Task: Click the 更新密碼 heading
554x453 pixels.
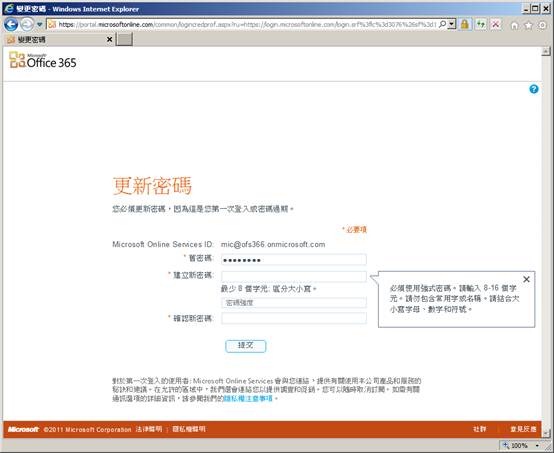Action: [152, 186]
